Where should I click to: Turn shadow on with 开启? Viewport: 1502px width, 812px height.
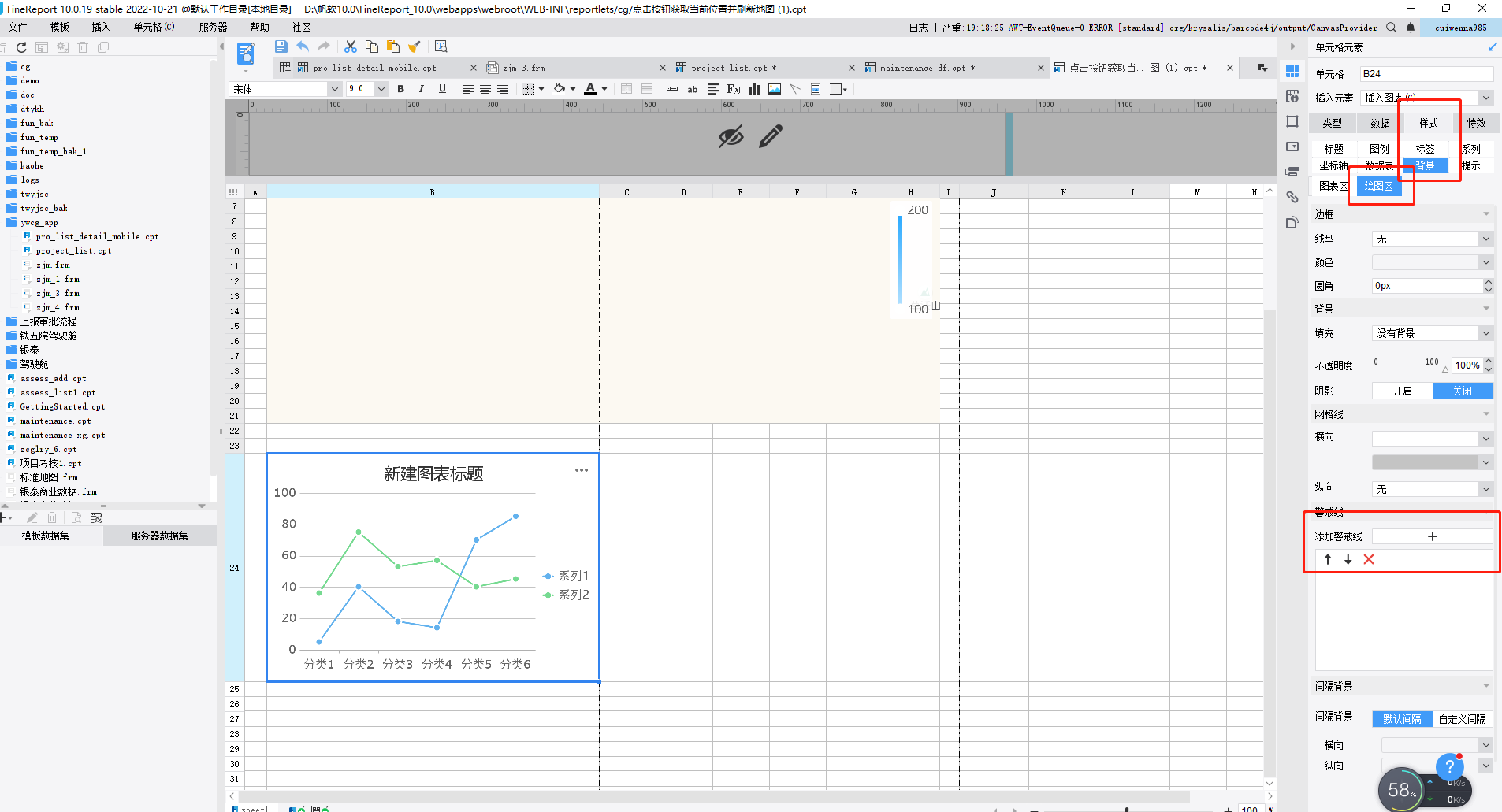coord(1402,391)
